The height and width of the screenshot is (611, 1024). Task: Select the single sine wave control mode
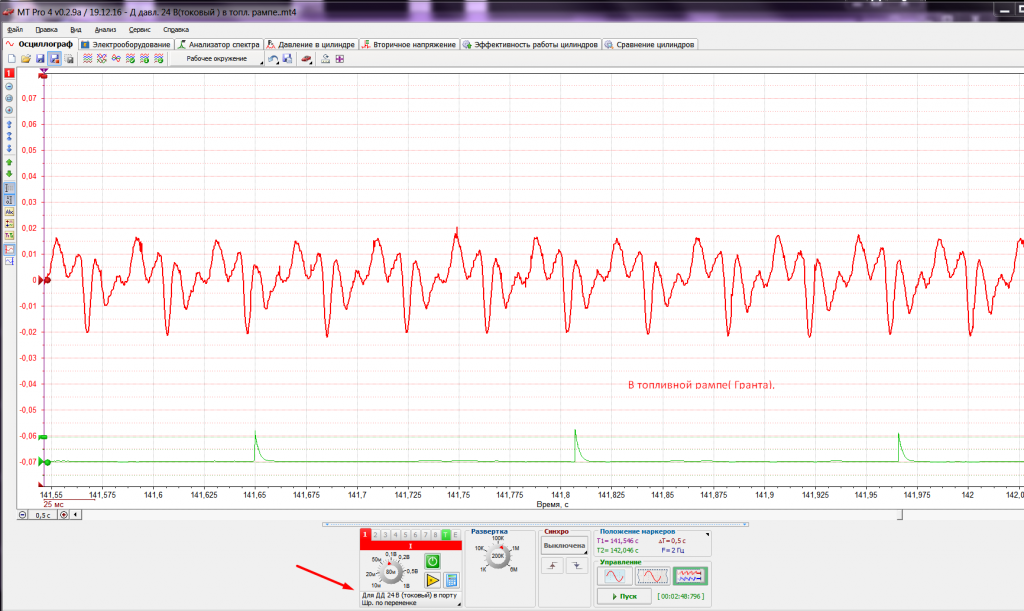(x=615, y=576)
